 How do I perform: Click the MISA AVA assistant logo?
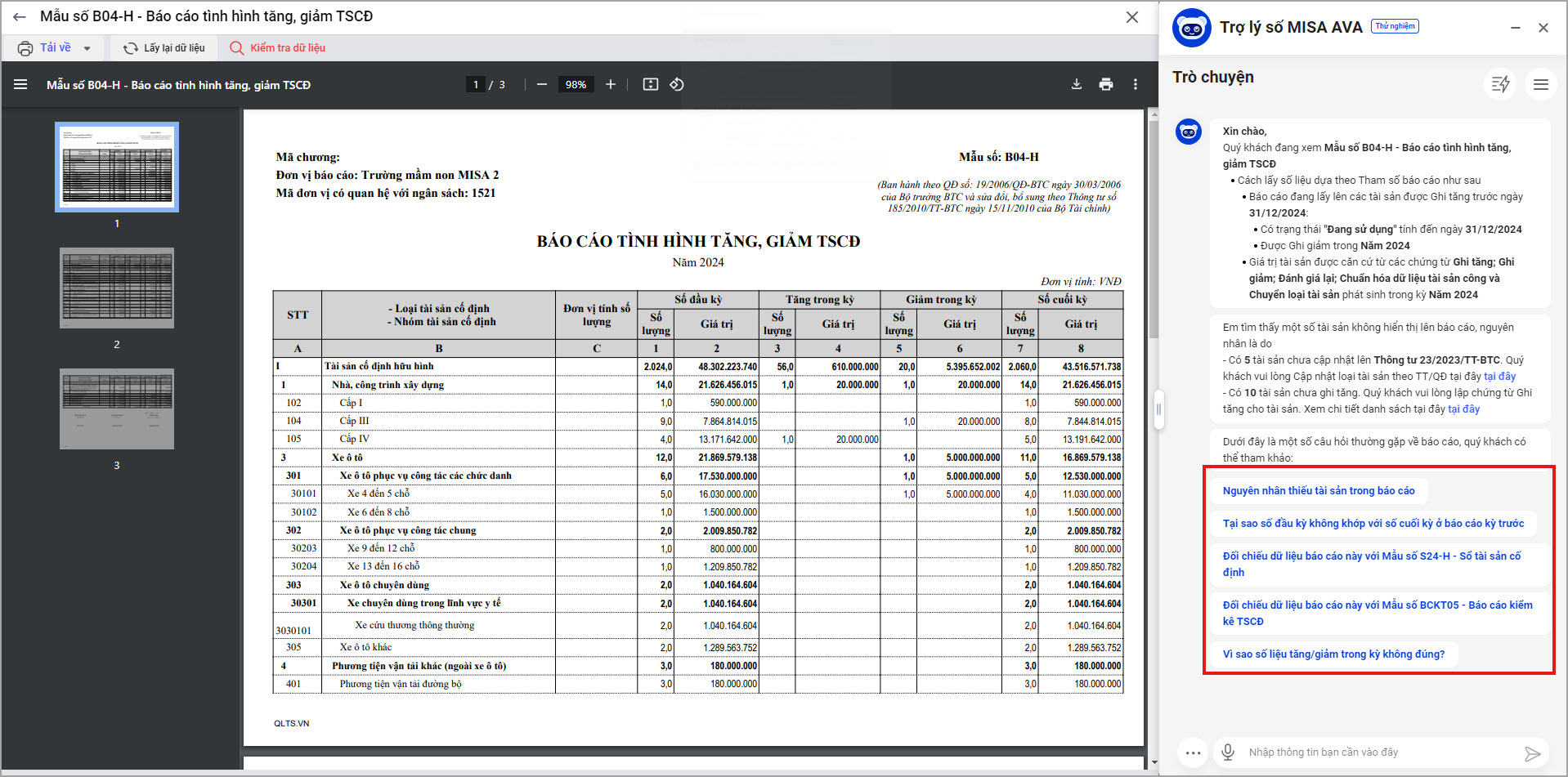click(1192, 29)
